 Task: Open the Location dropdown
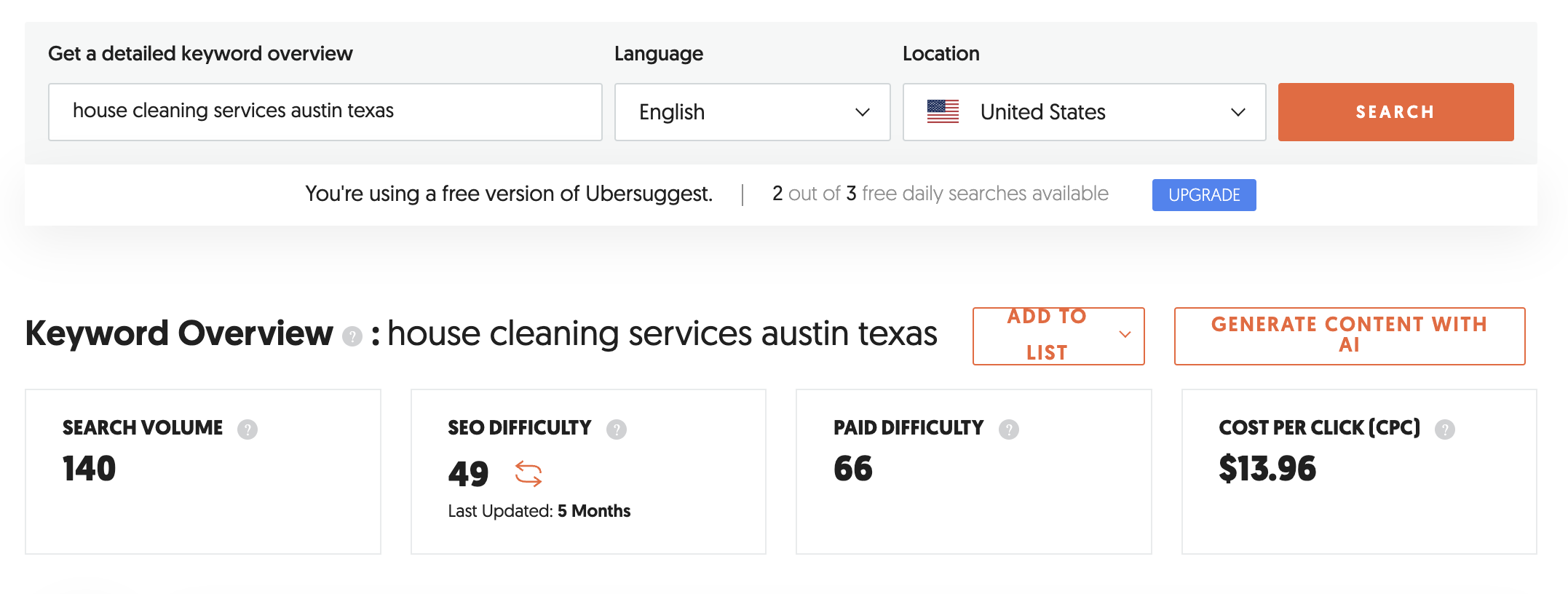click(1084, 111)
